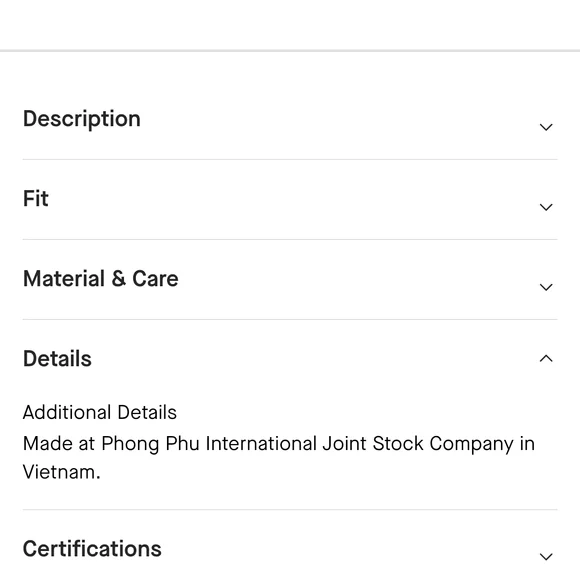580x580 pixels.
Task: Click the down chevron beside Description
Action: point(546,127)
